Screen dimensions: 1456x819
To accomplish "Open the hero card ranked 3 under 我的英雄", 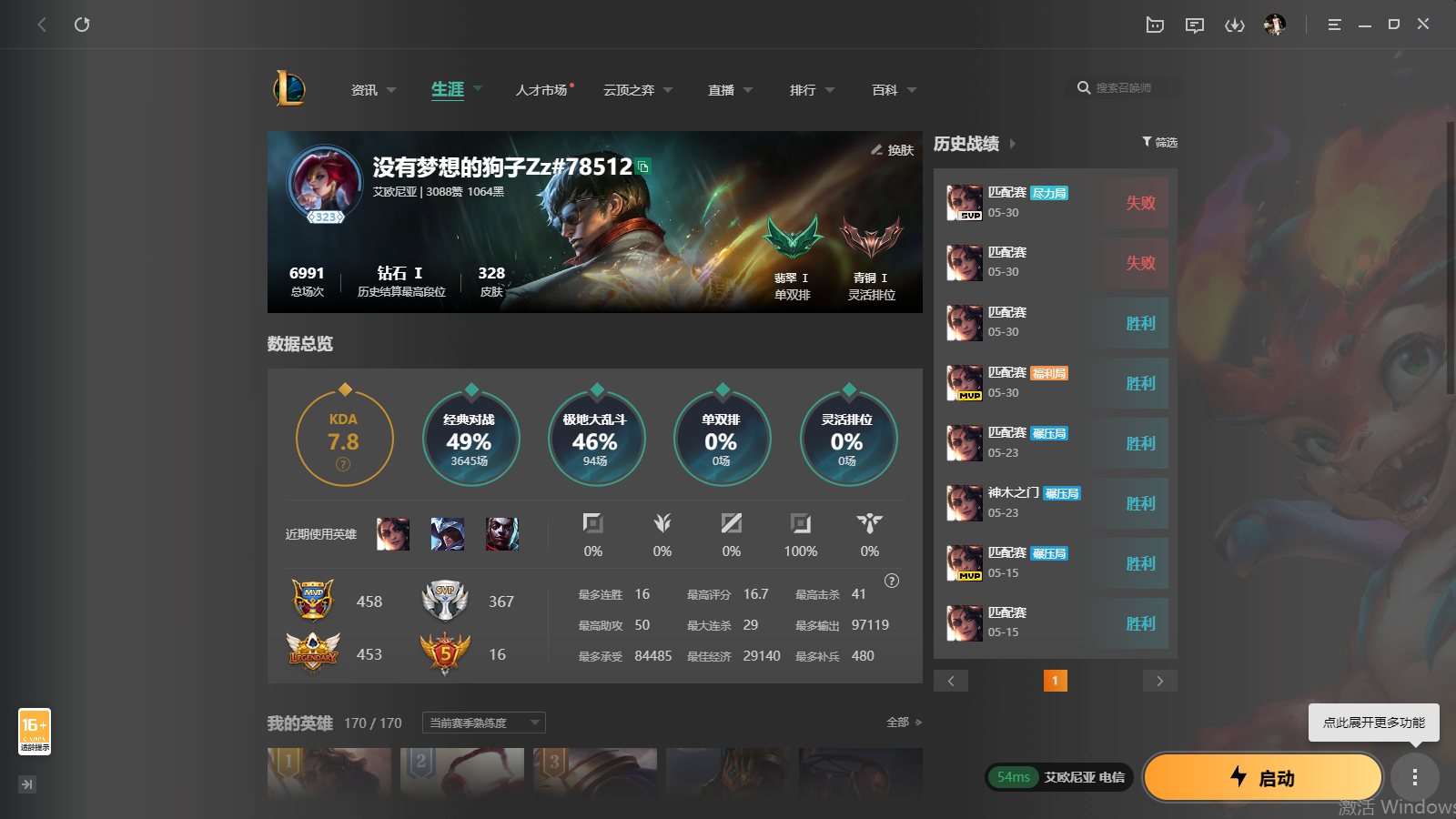I will 595,774.
